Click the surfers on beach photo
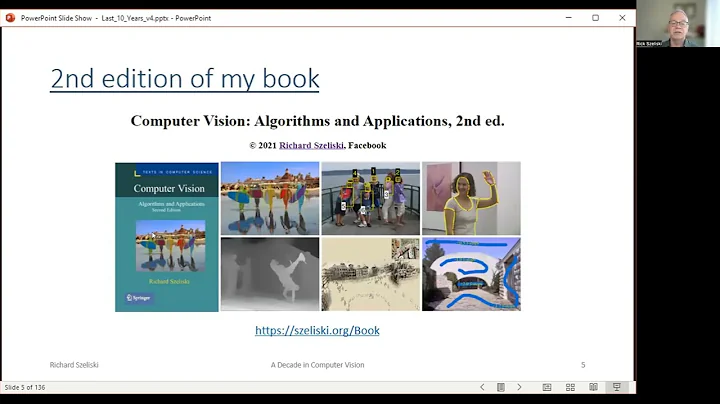This screenshot has width=720, height=404. (x=270, y=198)
